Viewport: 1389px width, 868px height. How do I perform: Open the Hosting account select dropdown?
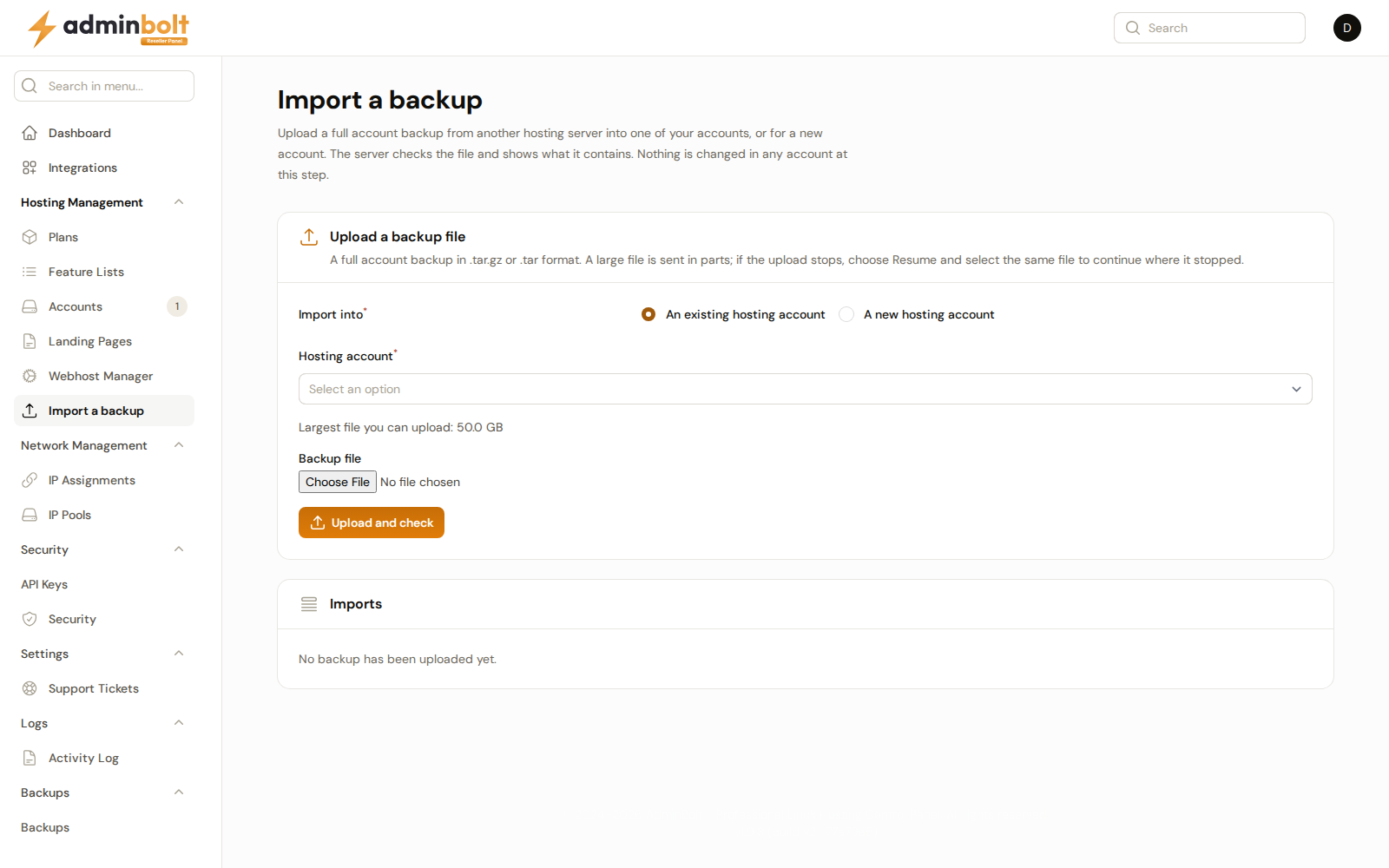(806, 389)
